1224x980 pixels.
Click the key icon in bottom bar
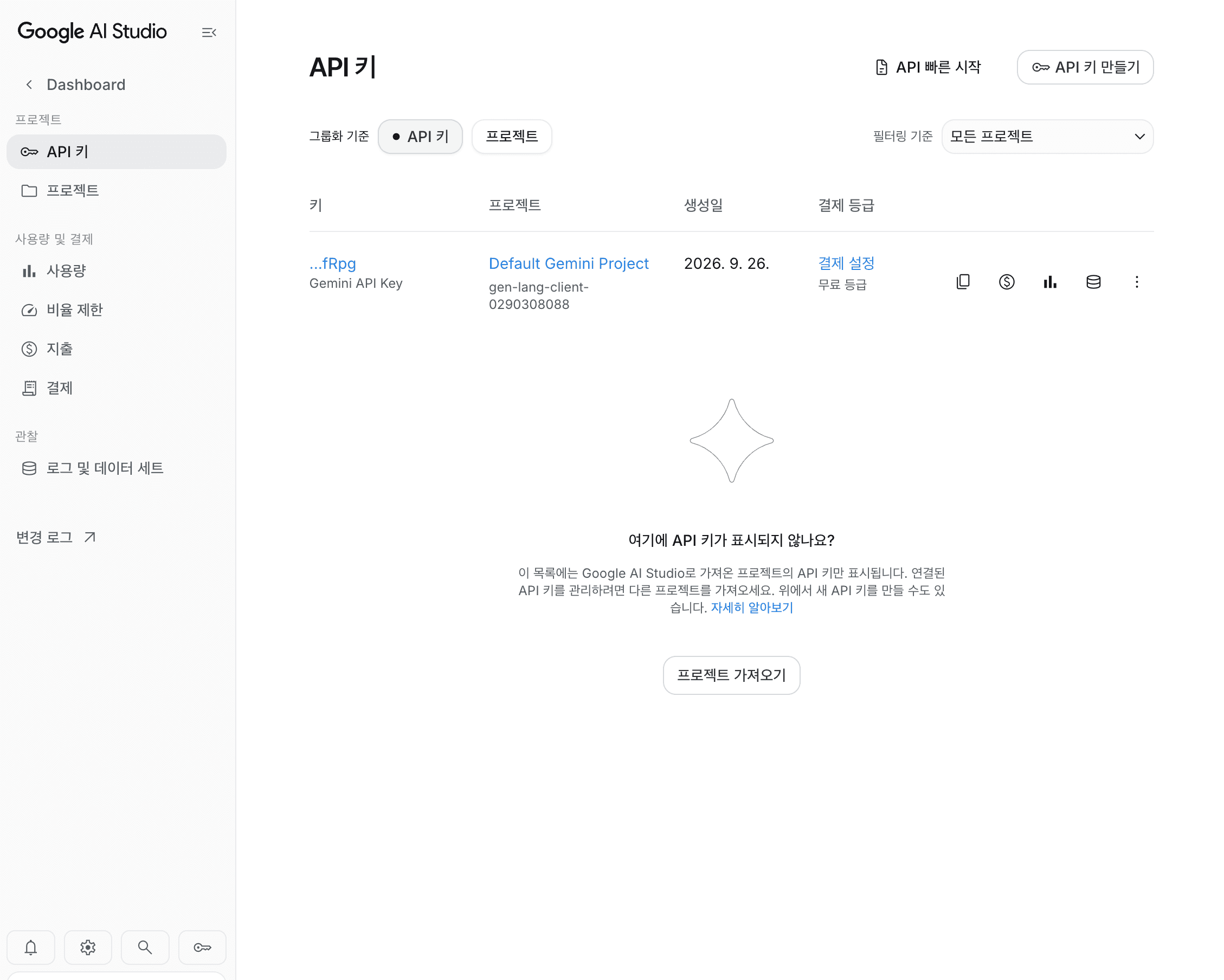[202, 947]
